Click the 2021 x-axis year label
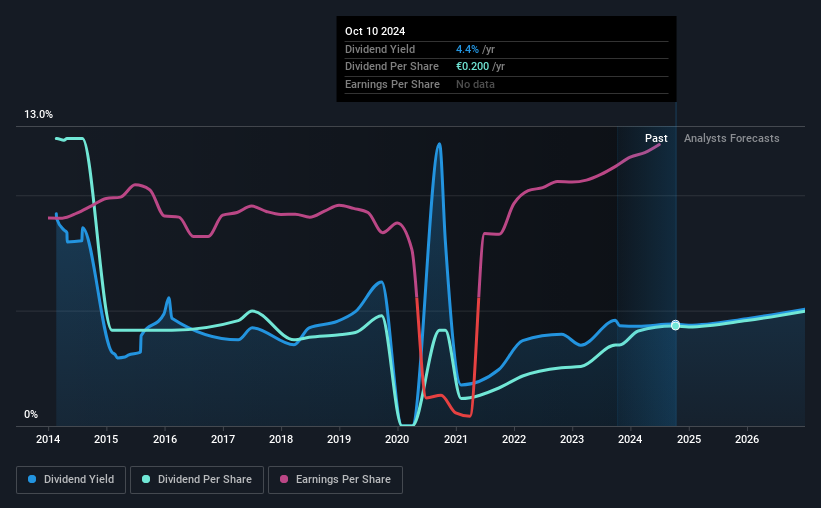 point(456,439)
